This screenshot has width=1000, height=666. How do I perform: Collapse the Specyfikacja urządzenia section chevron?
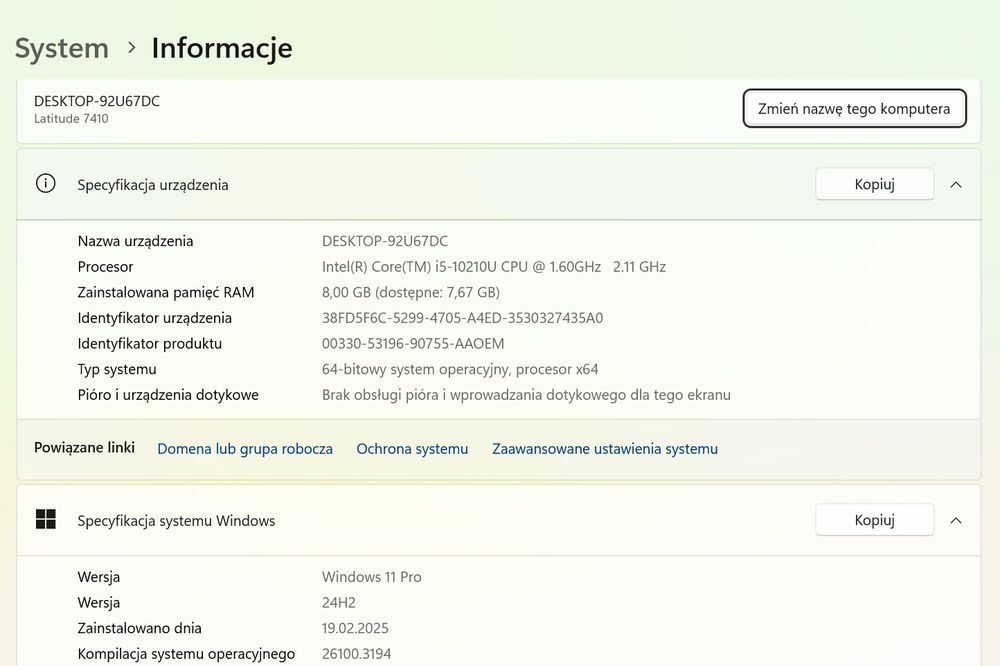(955, 184)
